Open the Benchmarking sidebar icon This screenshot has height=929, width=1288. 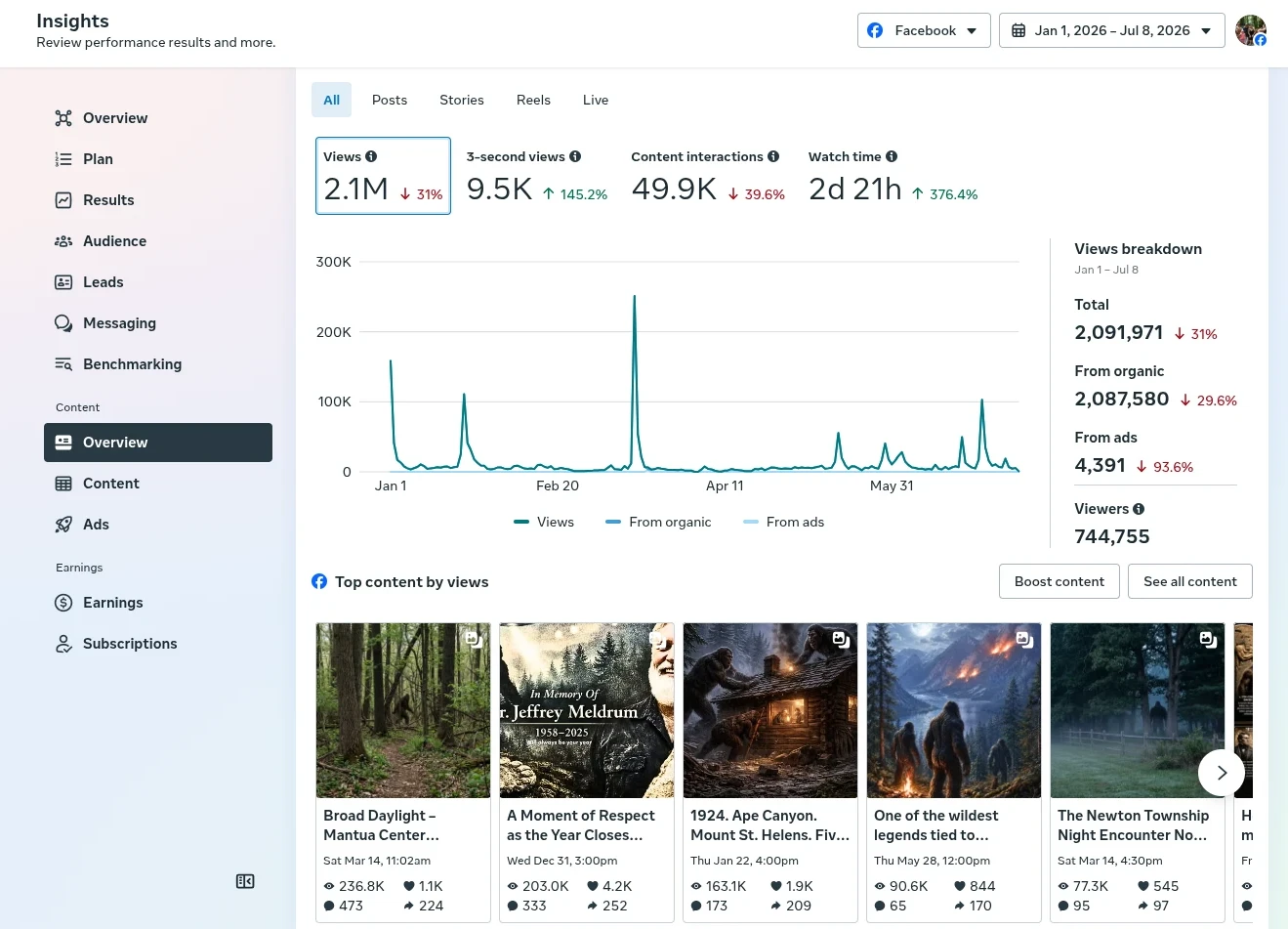(63, 364)
